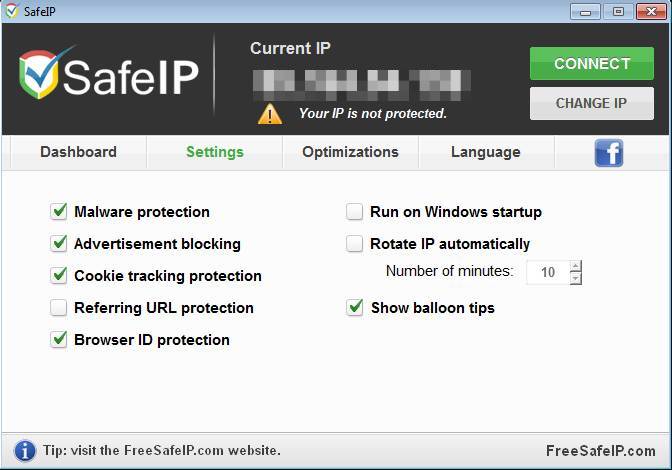Click the SafeIP title bar icon

coord(11,11)
